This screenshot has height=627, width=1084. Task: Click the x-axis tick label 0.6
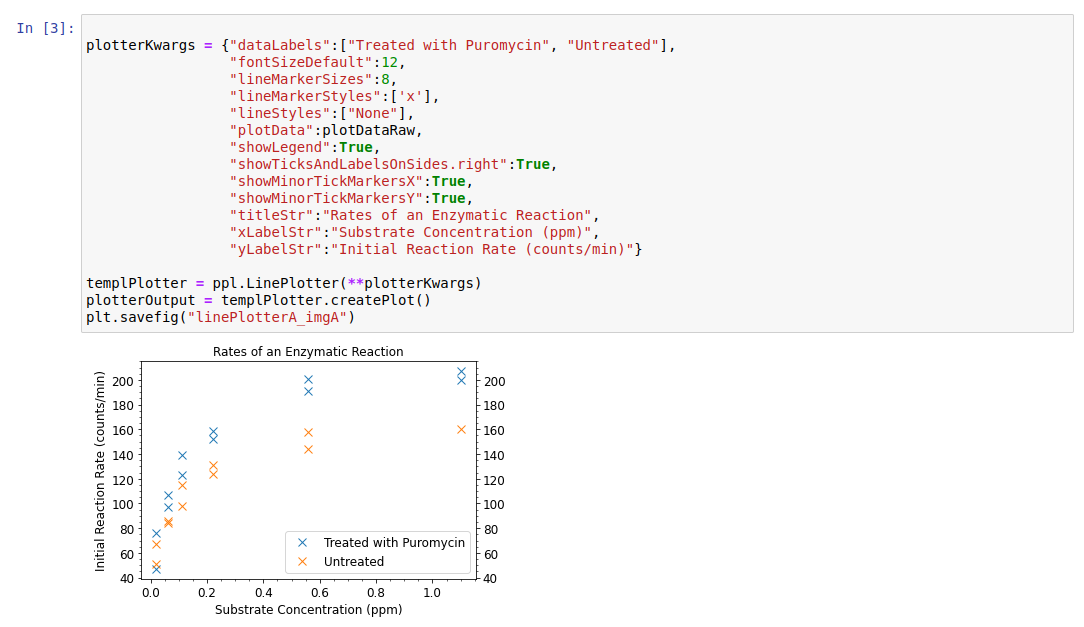(319, 592)
